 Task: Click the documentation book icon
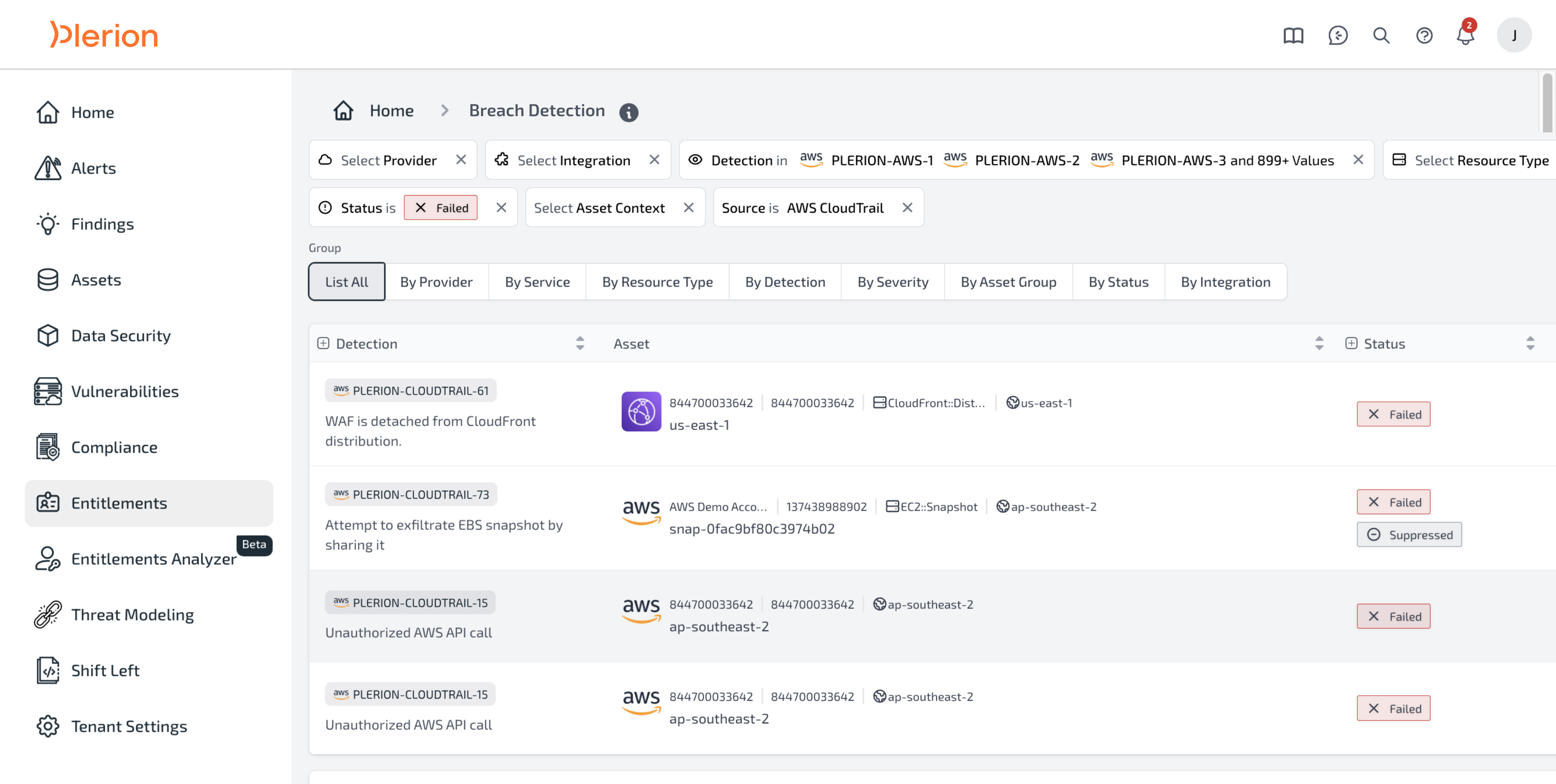point(1293,35)
